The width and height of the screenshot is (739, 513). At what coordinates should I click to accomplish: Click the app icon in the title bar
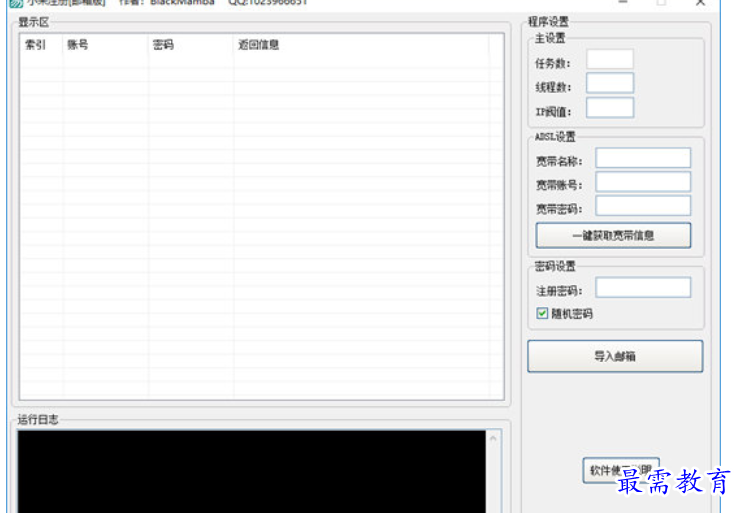(x=16, y=3)
